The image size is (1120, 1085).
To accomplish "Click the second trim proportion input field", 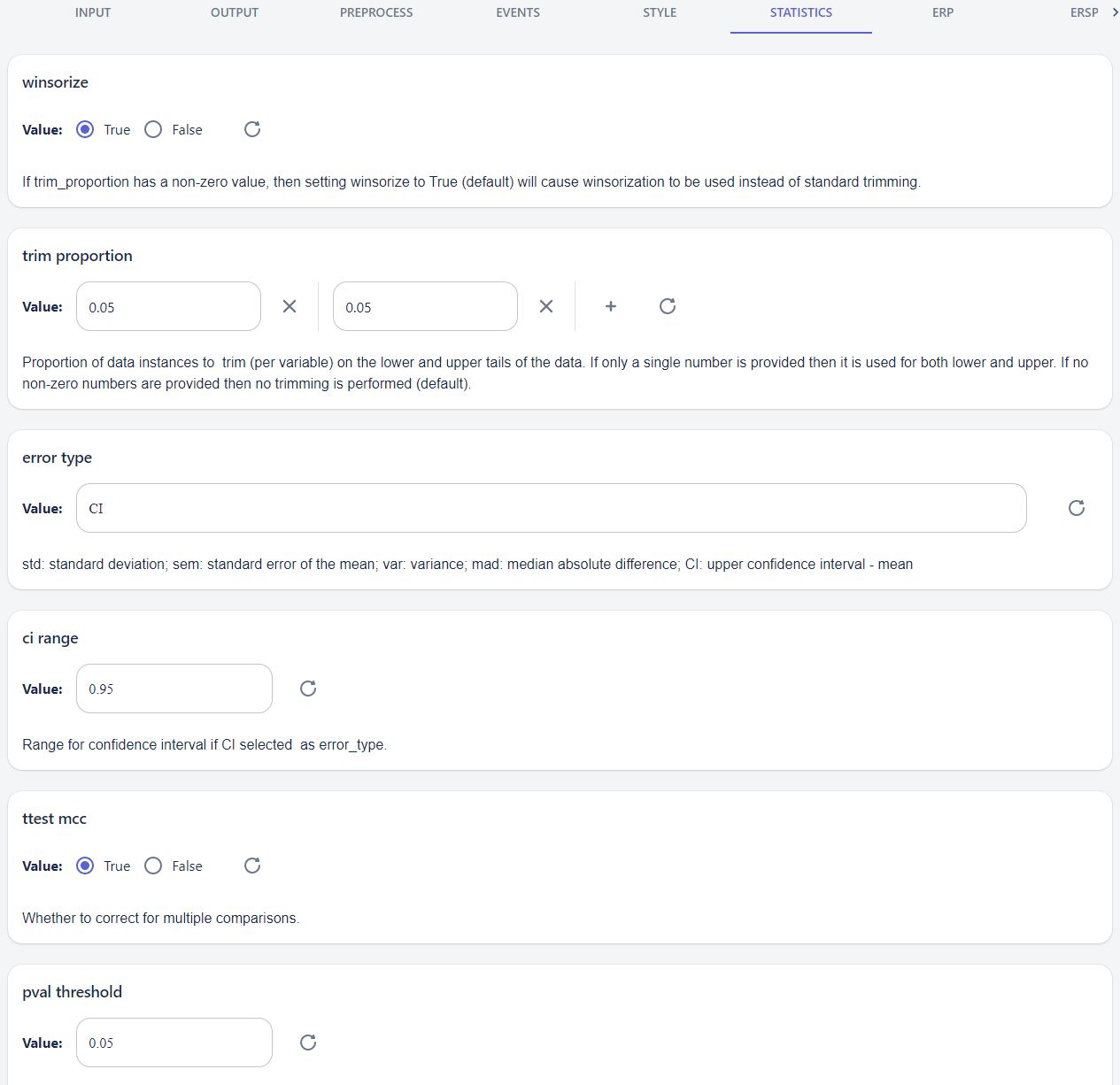I will pyautogui.click(x=425, y=306).
